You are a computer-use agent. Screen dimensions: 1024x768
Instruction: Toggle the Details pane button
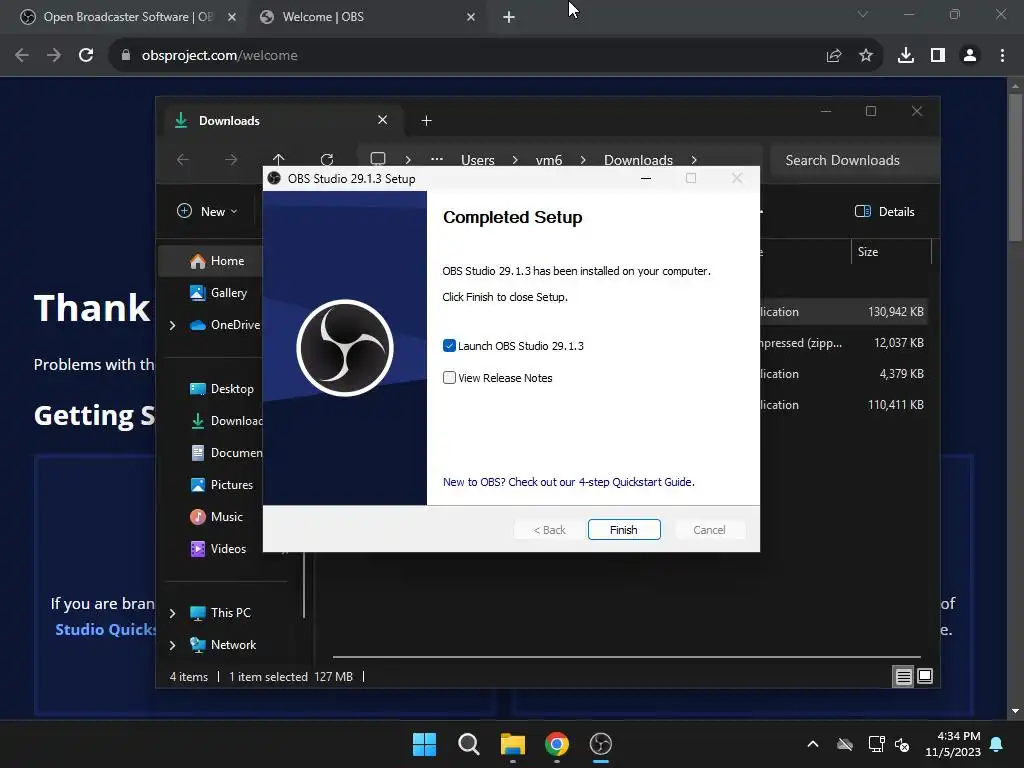click(884, 211)
